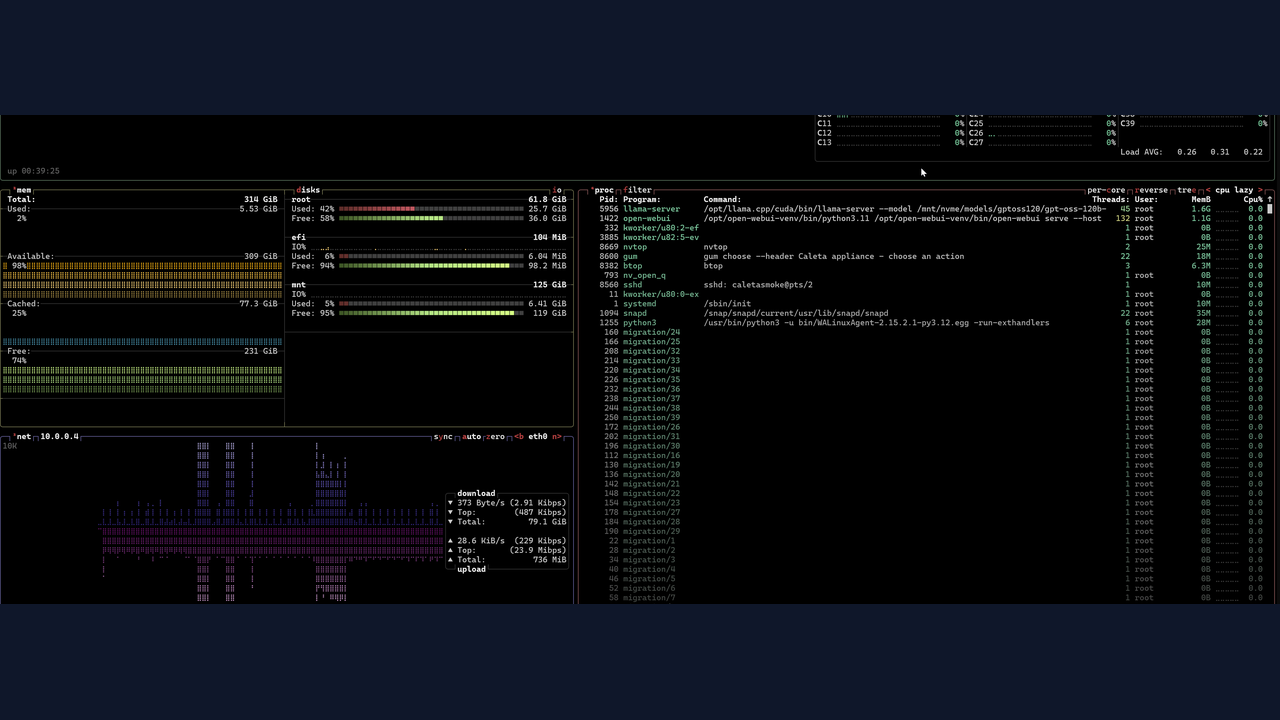Viewport: 1280px width, 720px height.
Task: Toggle reverse sorting of process list
Action: [1151, 190]
